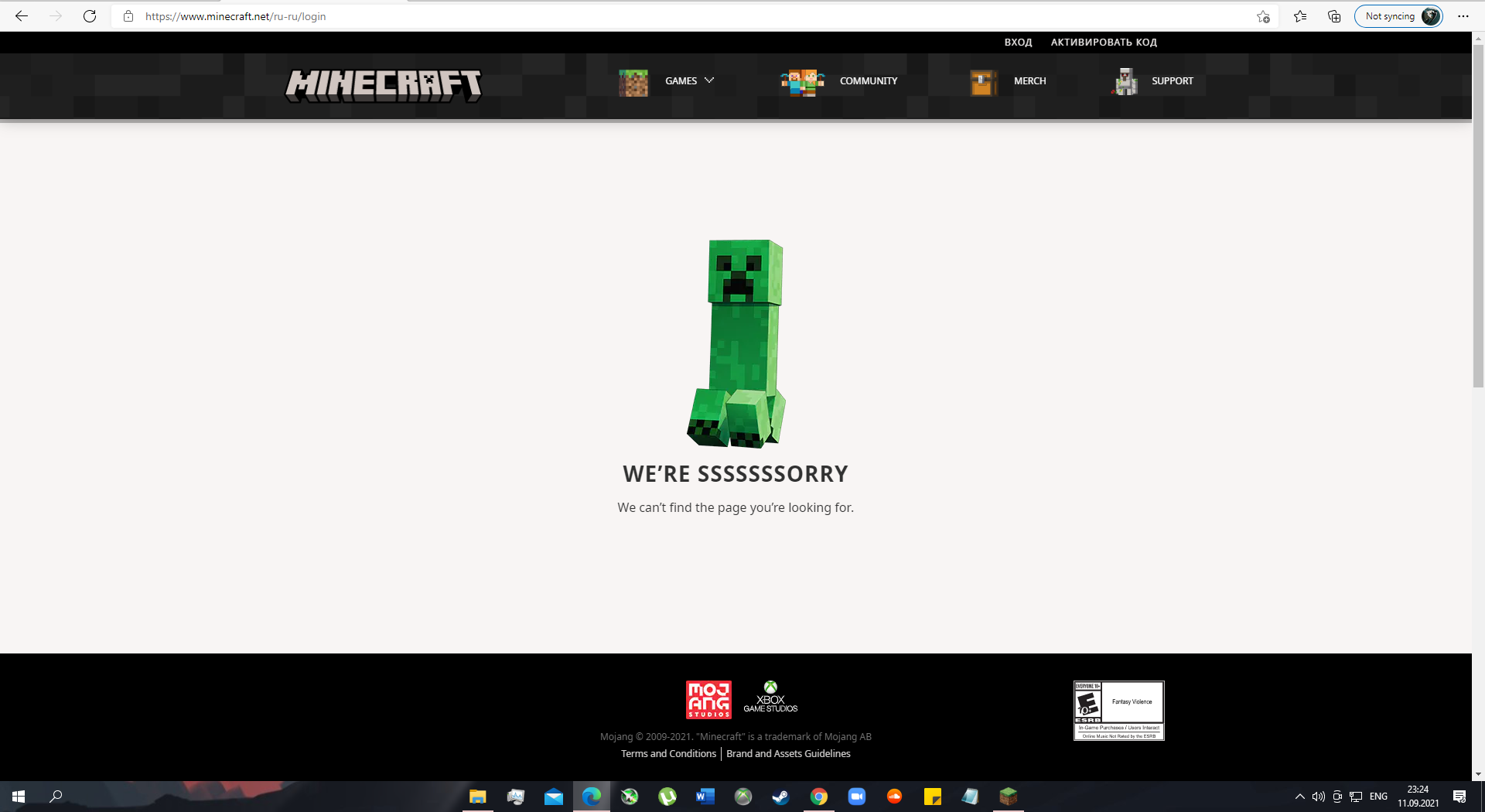Reload the current page

click(x=90, y=16)
